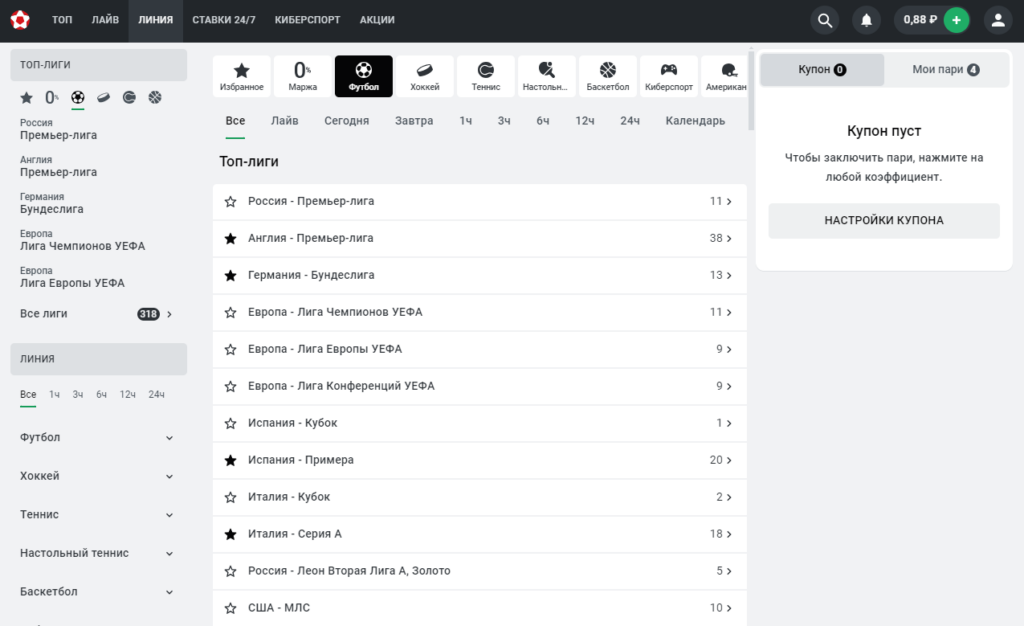The width and height of the screenshot is (1024, 626).
Task: Select sidebar 12ч time filter
Action: (x=127, y=395)
